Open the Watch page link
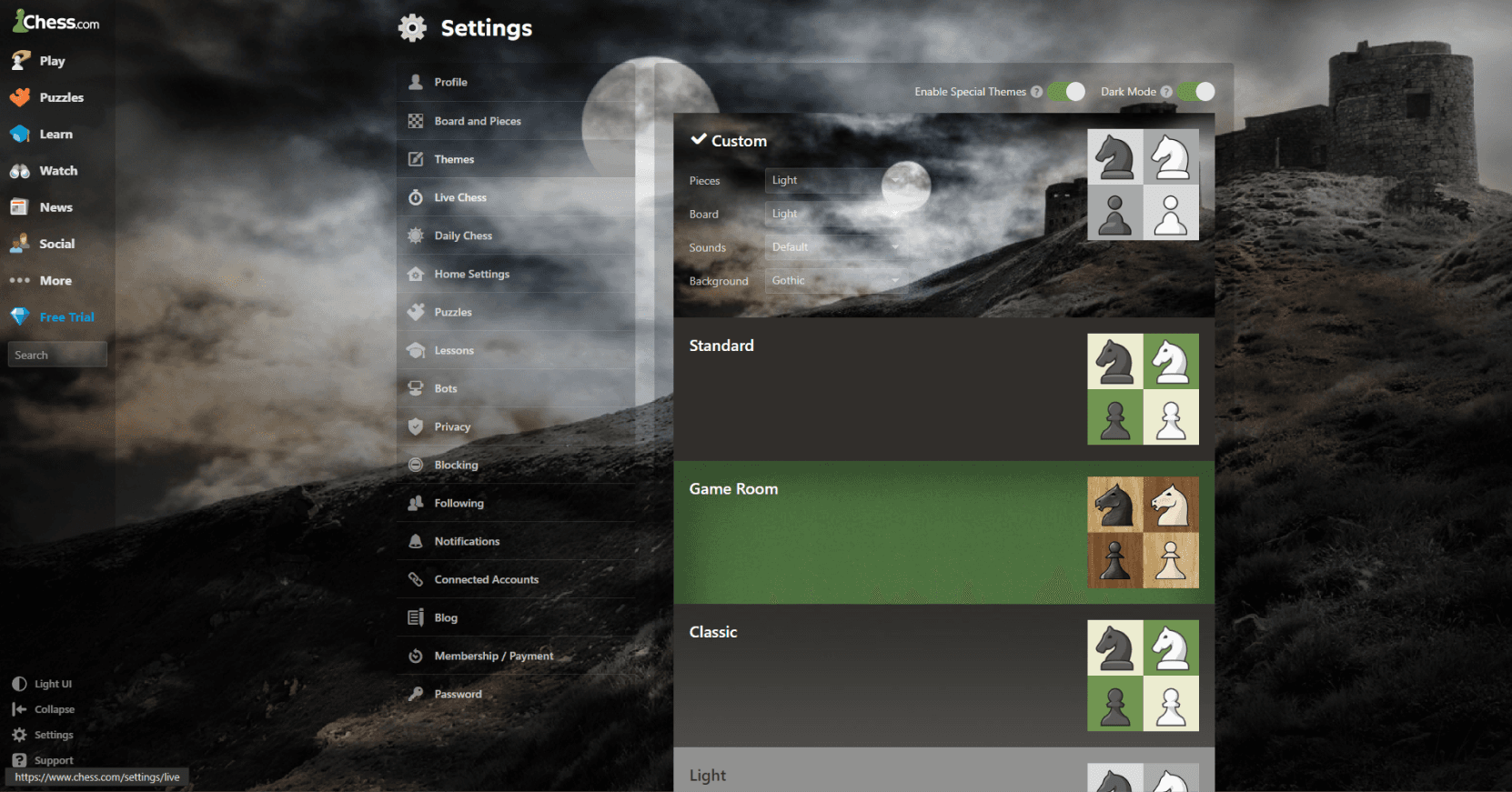The width and height of the screenshot is (1512, 792). click(58, 171)
